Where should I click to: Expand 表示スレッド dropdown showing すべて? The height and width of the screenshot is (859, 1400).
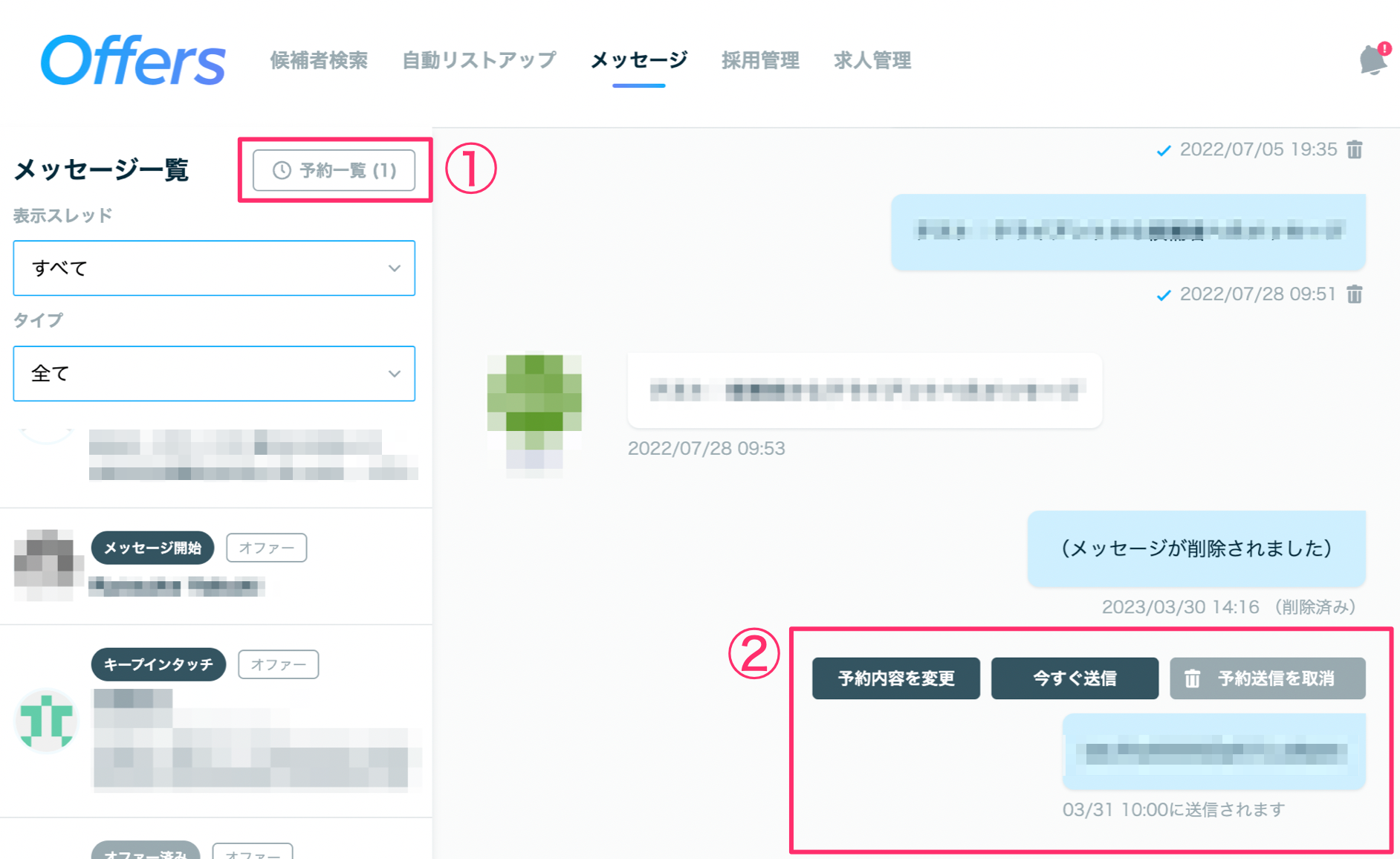214,268
